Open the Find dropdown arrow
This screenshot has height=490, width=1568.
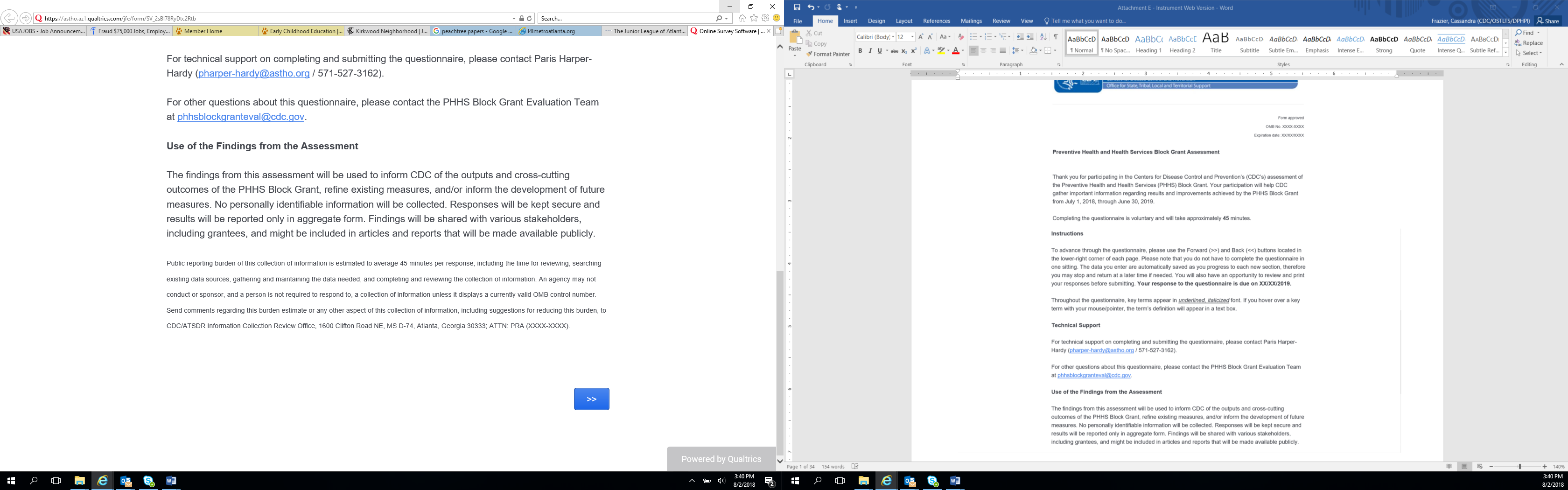1538,33
